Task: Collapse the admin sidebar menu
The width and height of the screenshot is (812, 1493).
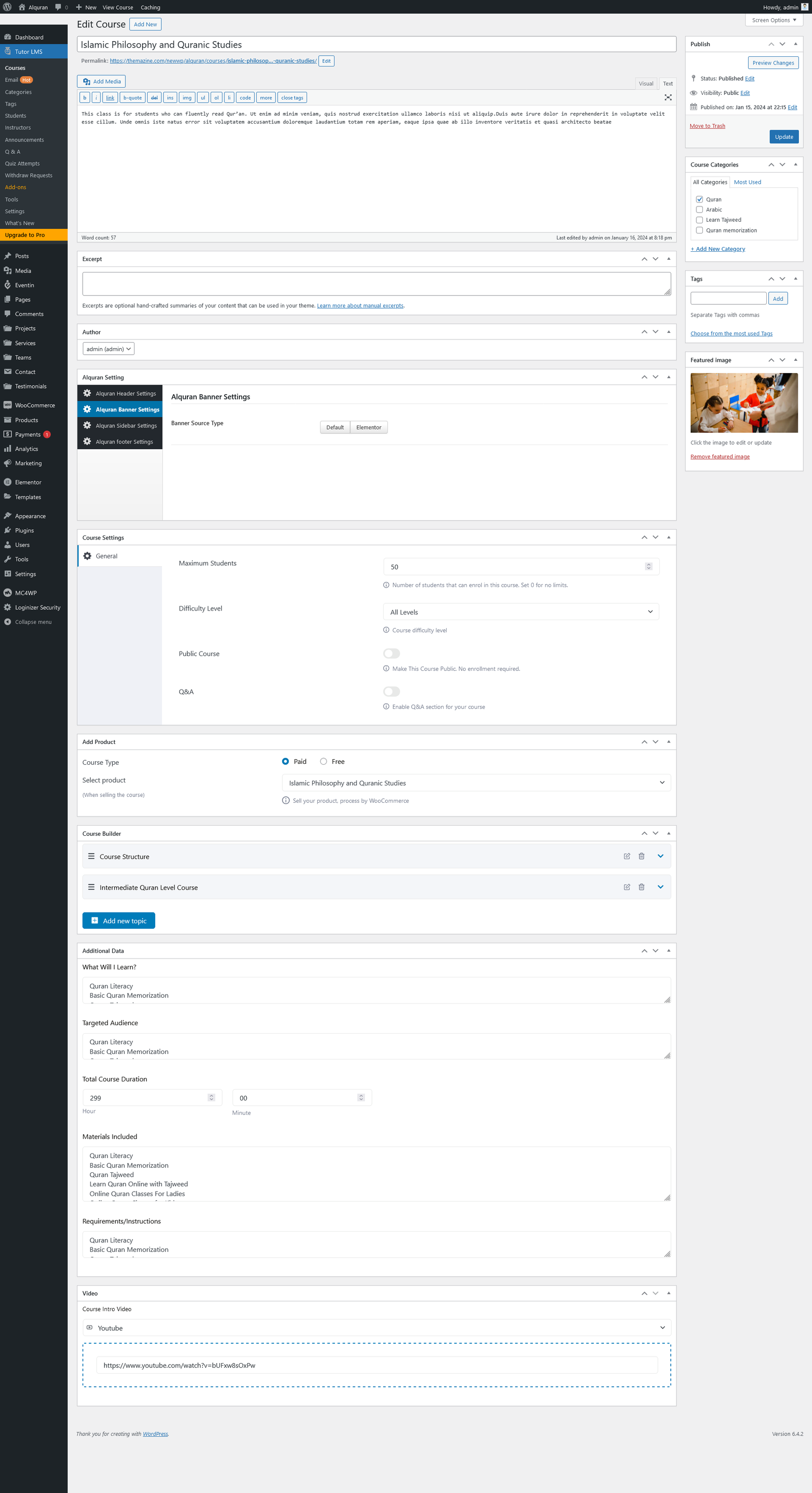Action: [33, 622]
